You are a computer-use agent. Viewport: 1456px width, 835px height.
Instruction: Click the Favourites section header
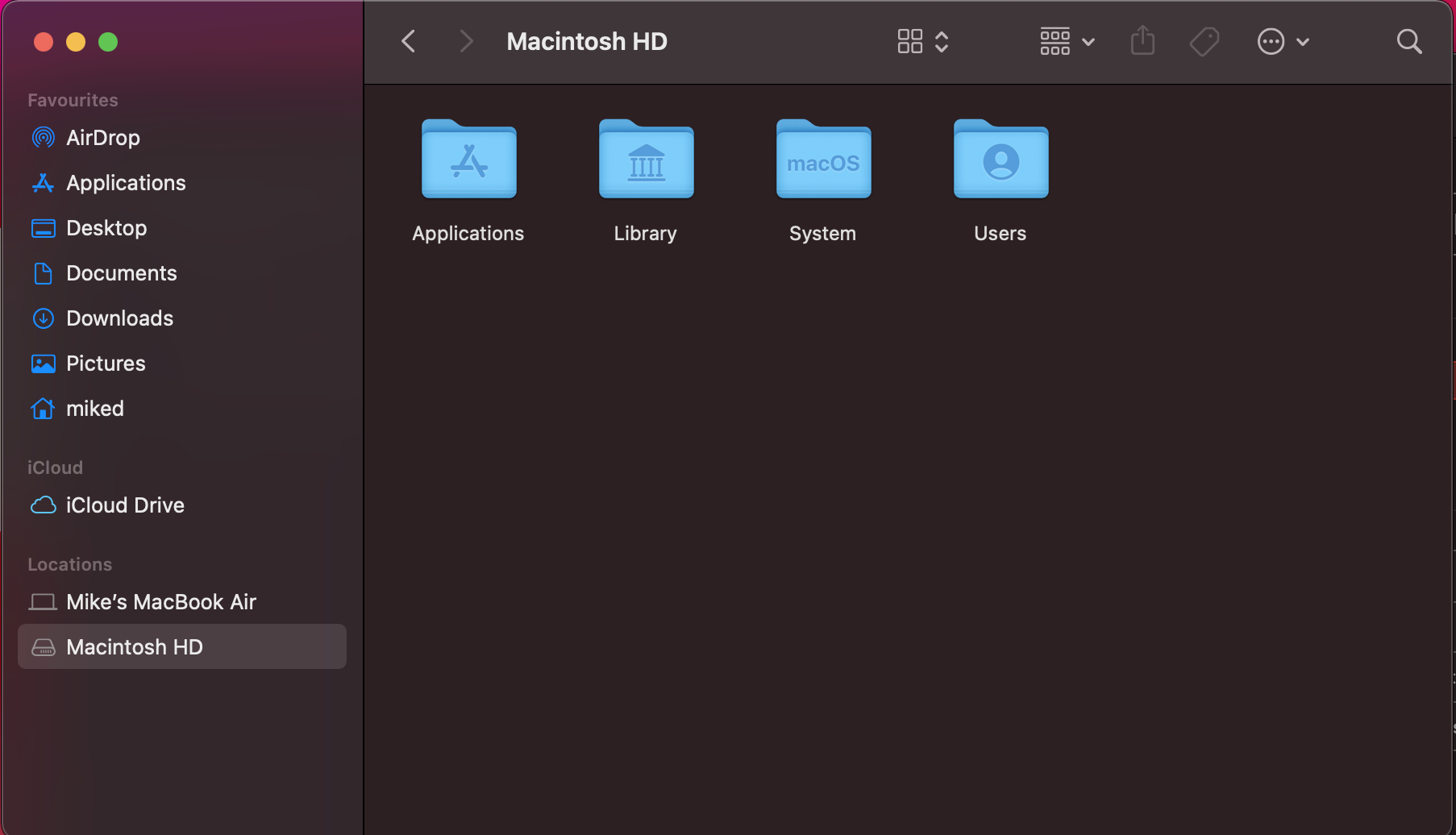point(73,100)
